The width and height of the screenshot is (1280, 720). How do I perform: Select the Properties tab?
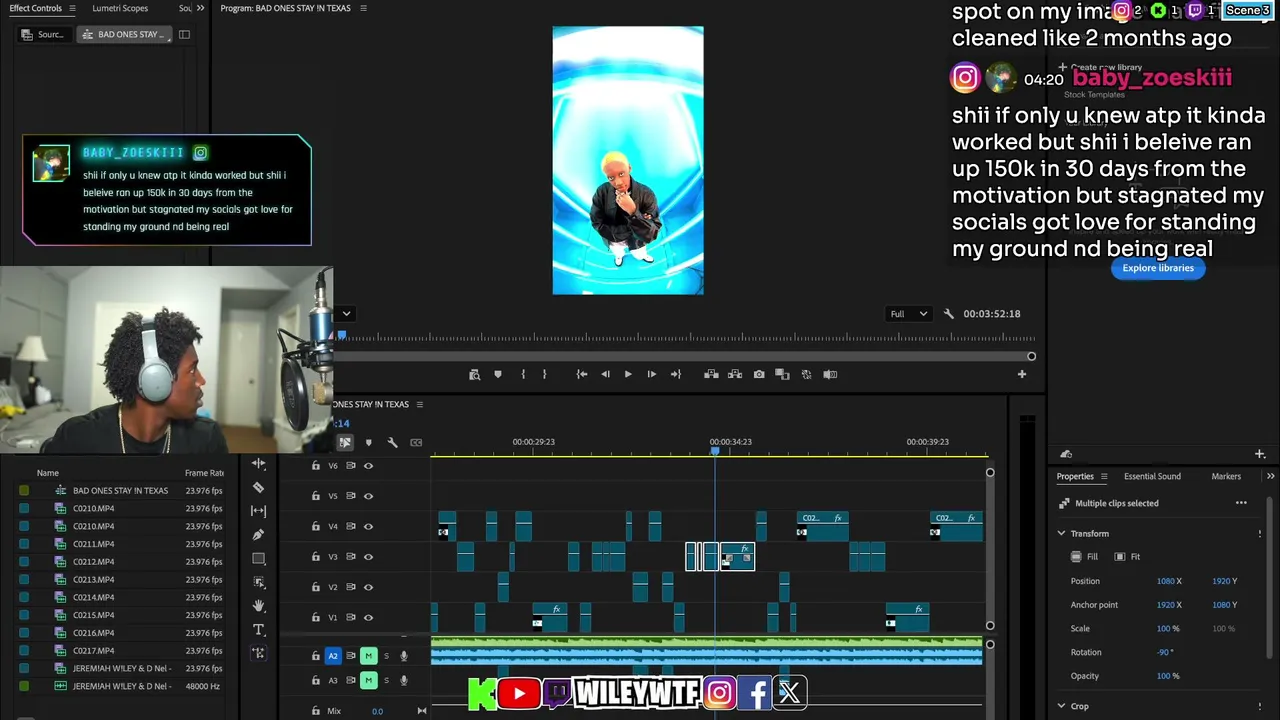[1075, 476]
